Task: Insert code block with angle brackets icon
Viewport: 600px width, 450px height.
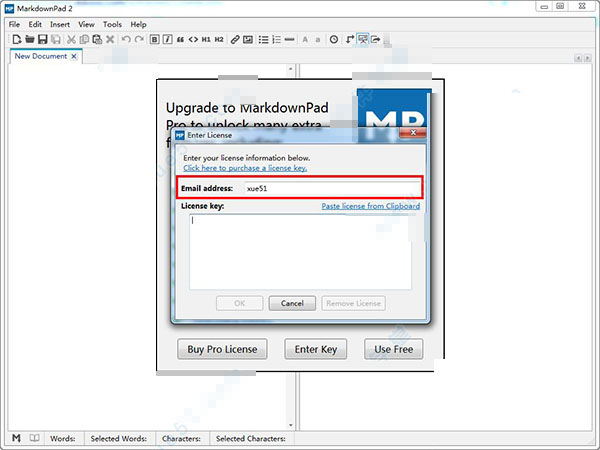Action: click(x=193, y=39)
